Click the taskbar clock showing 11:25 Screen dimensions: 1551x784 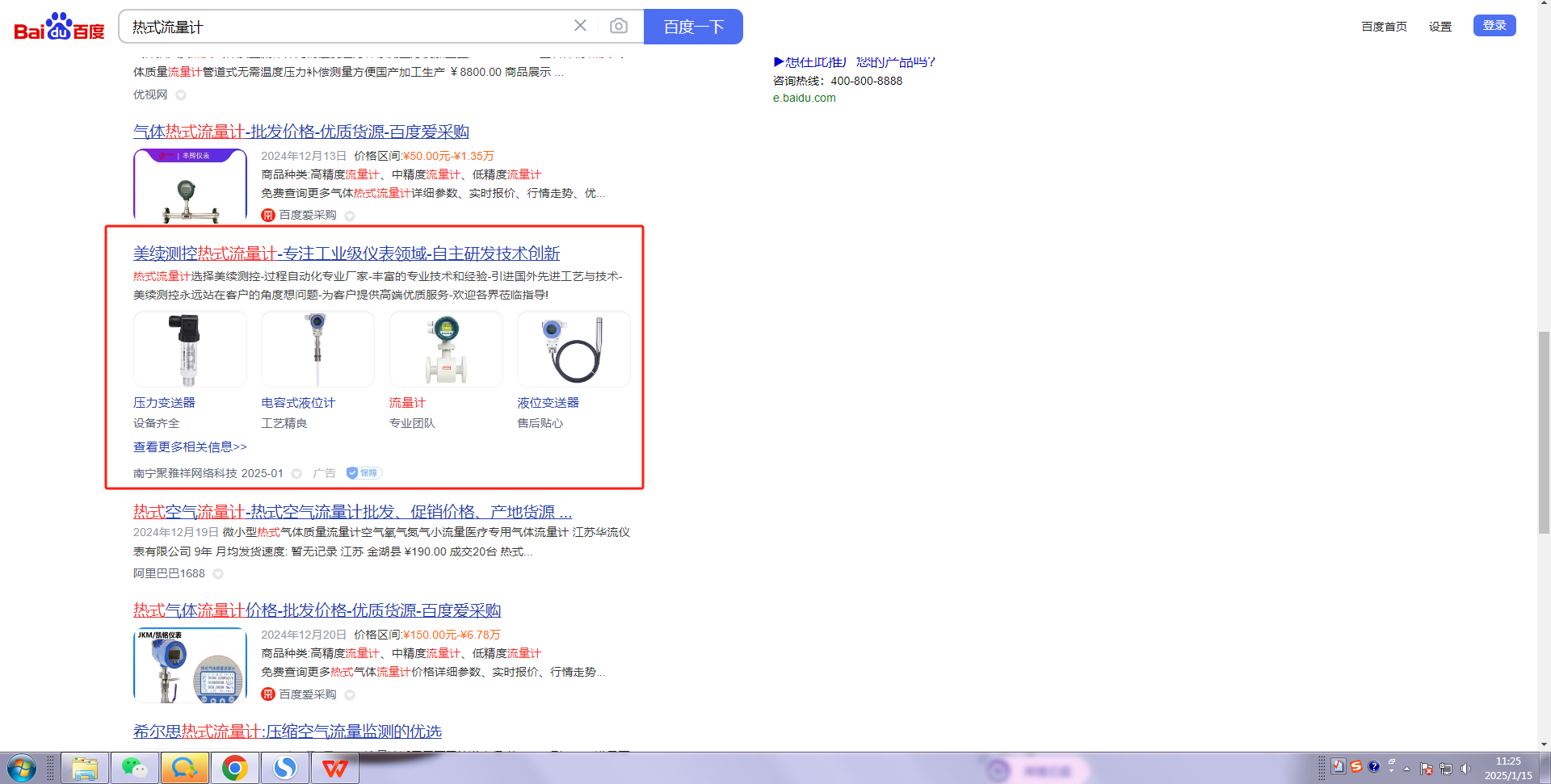pyautogui.click(x=1508, y=768)
